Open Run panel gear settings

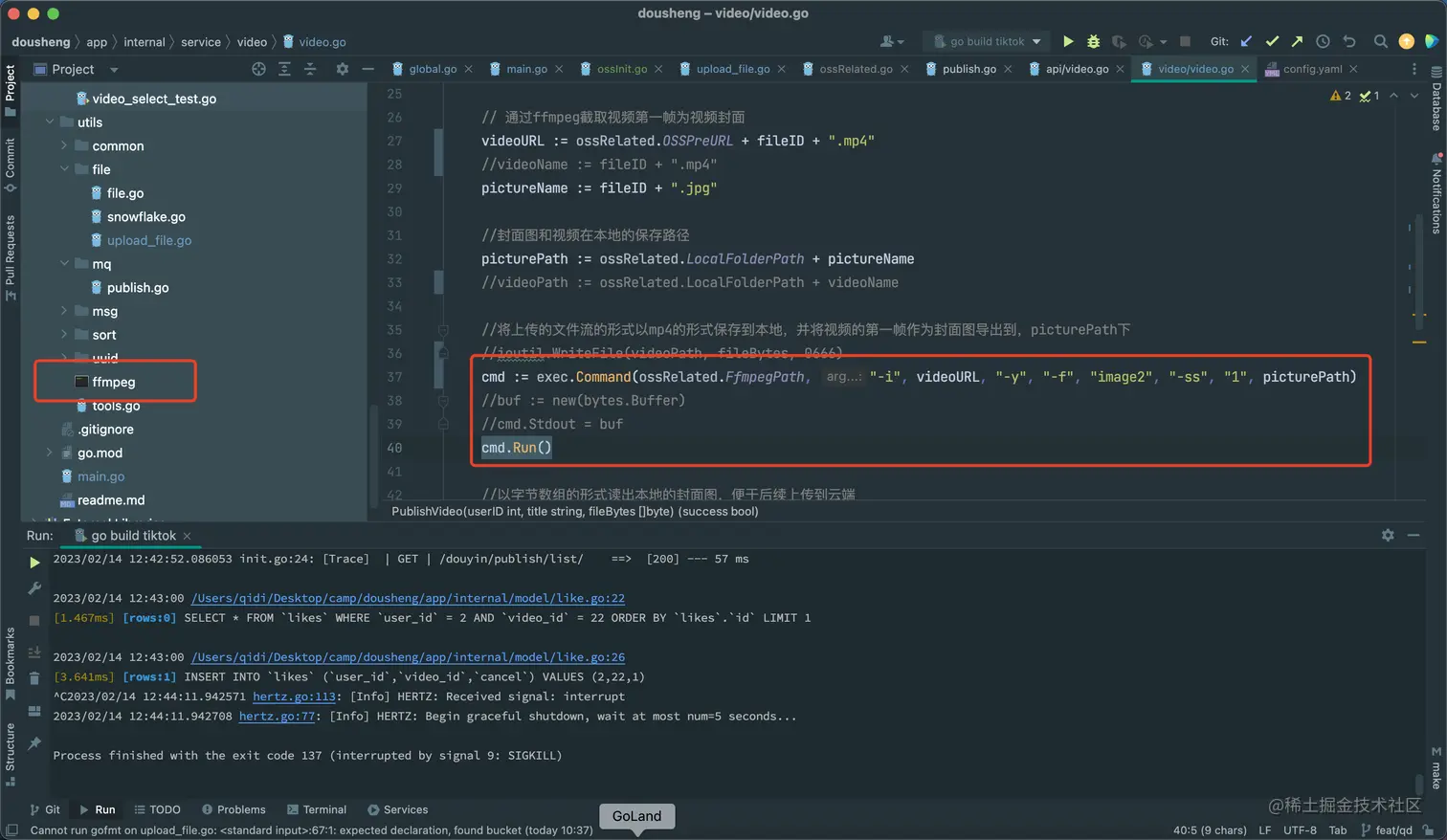[x=1388, y=536]
